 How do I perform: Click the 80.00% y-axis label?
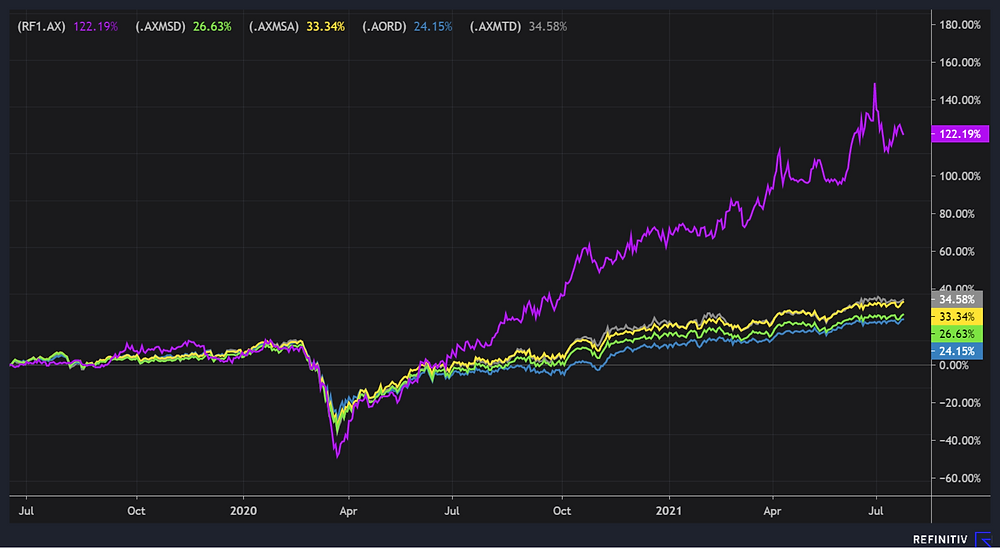[x=958, y=214]
